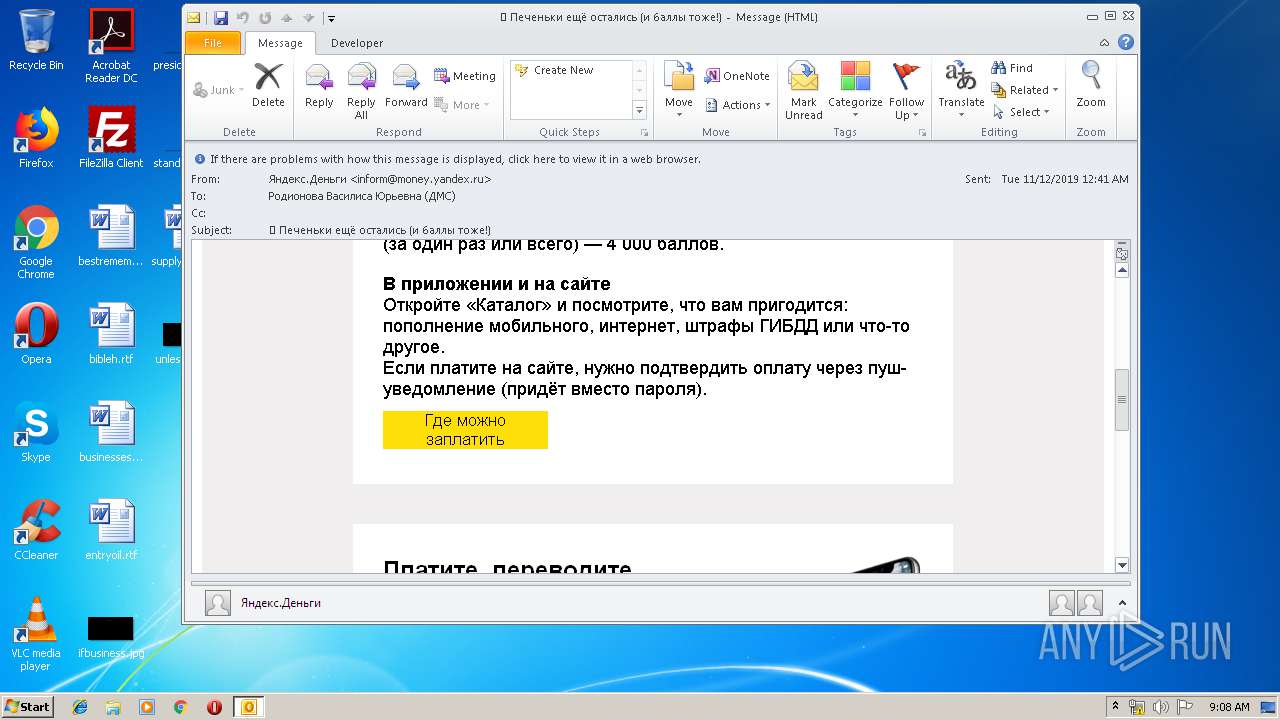The width and height of the screenshot is (1280, 720).
Task: Click the volume tray icon
Action: [x=1161, y=706]
